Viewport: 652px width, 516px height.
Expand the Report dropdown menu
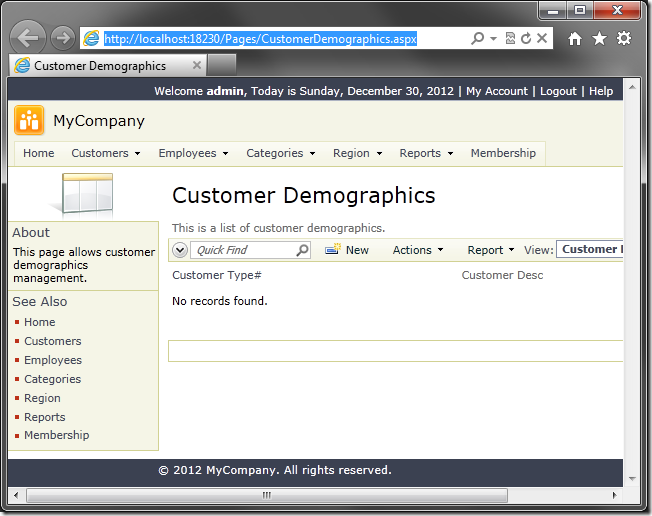(x=490, y=250)
